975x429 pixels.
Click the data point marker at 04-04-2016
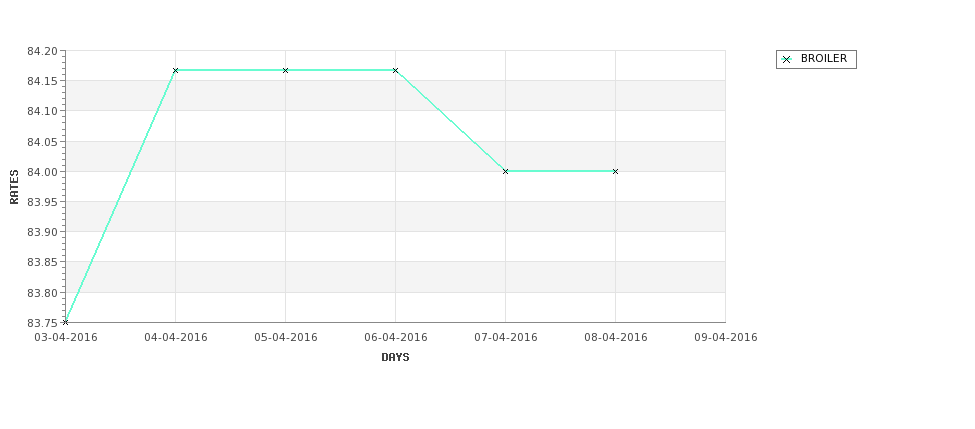pyautogui.click(x=175, y=70)
